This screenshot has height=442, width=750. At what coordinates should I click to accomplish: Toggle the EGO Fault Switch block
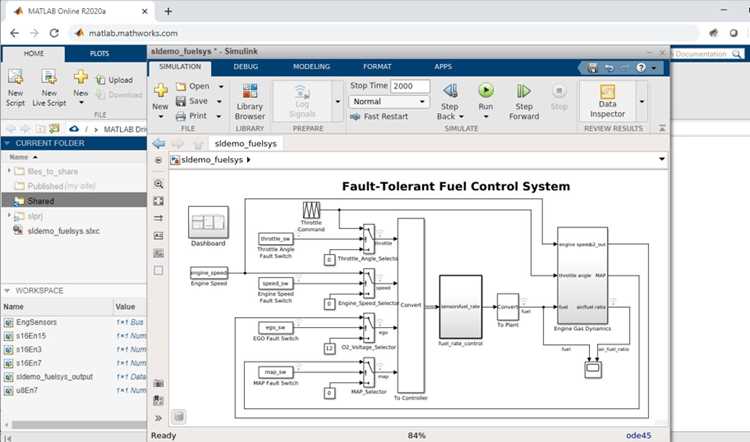276,328
